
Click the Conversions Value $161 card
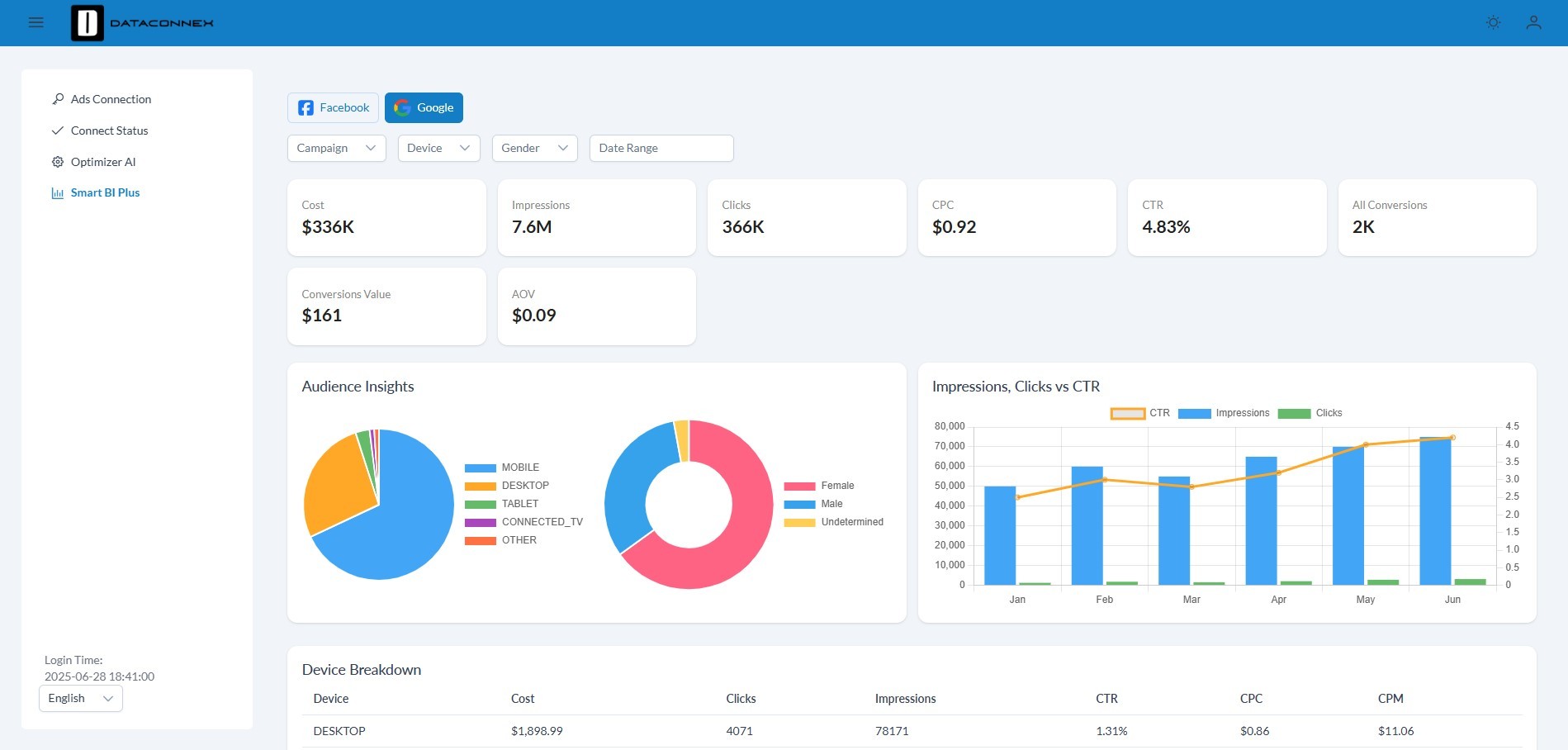[x=386, y=306]
